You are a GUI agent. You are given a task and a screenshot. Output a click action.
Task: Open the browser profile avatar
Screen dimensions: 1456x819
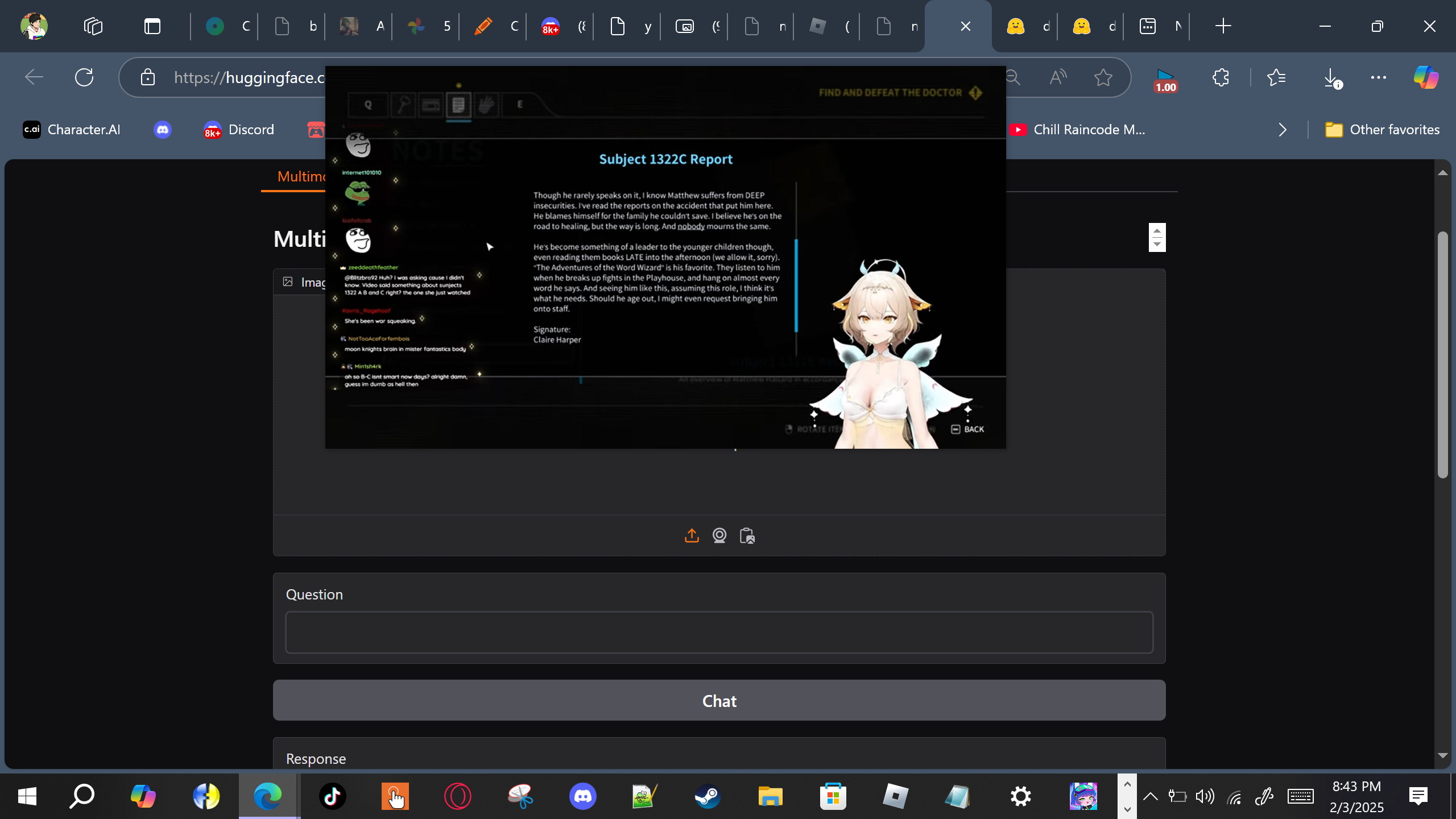coord(34,26)
